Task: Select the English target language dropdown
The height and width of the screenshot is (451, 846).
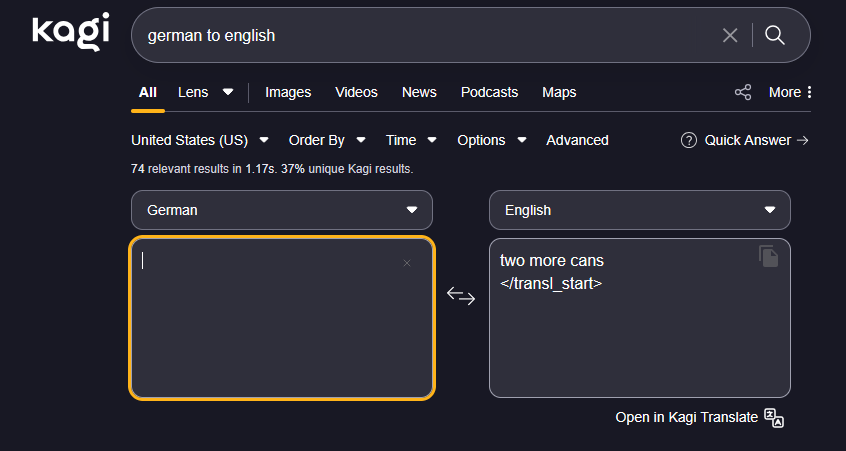Action: [x=640, y=210]
